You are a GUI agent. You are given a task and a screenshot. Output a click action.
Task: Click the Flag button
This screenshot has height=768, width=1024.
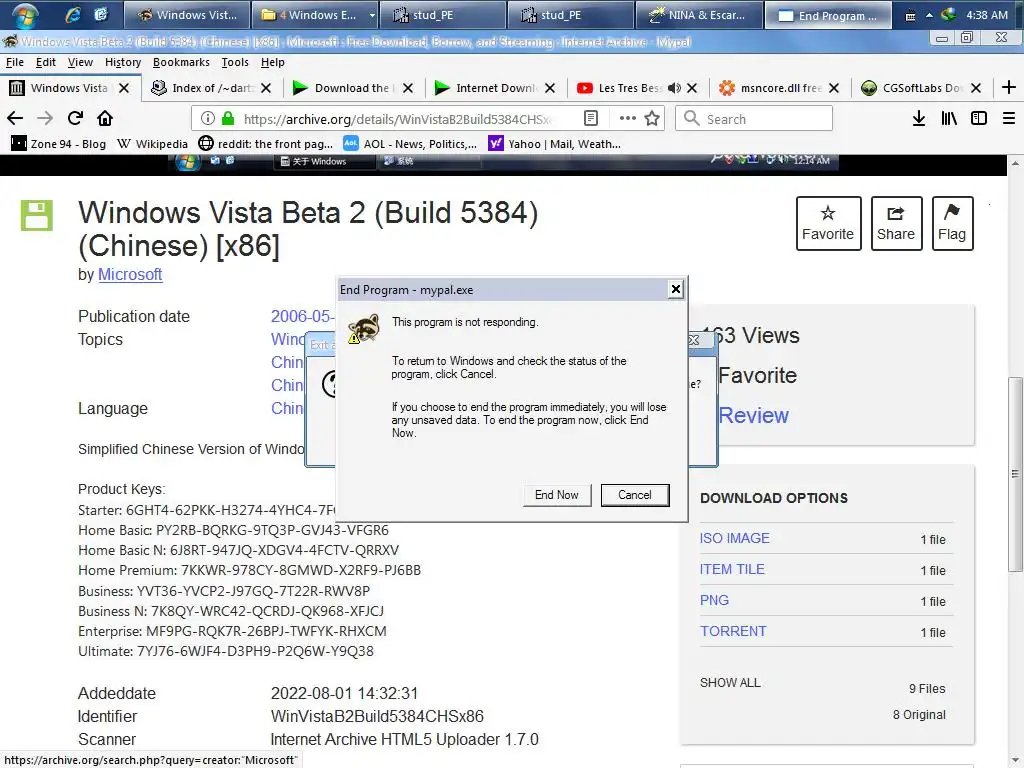[x=952, y=223]
